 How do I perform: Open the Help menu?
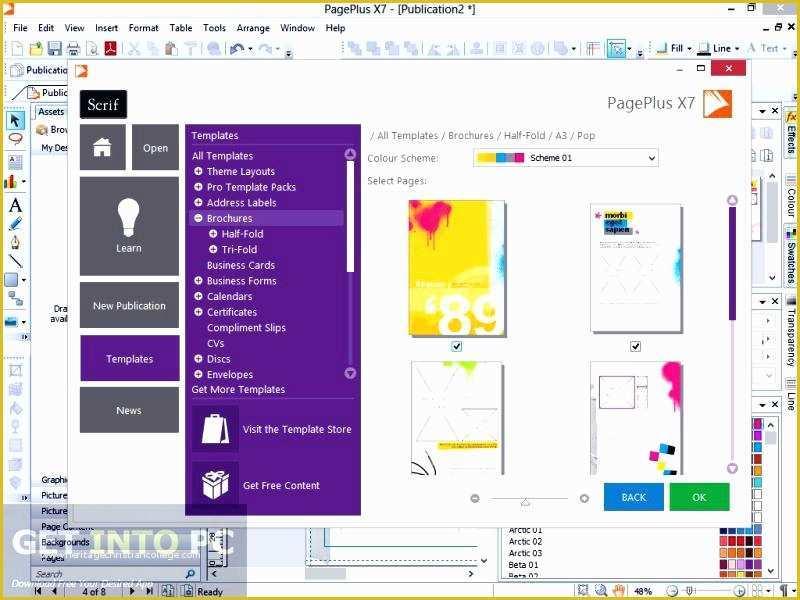pos(335,28)
